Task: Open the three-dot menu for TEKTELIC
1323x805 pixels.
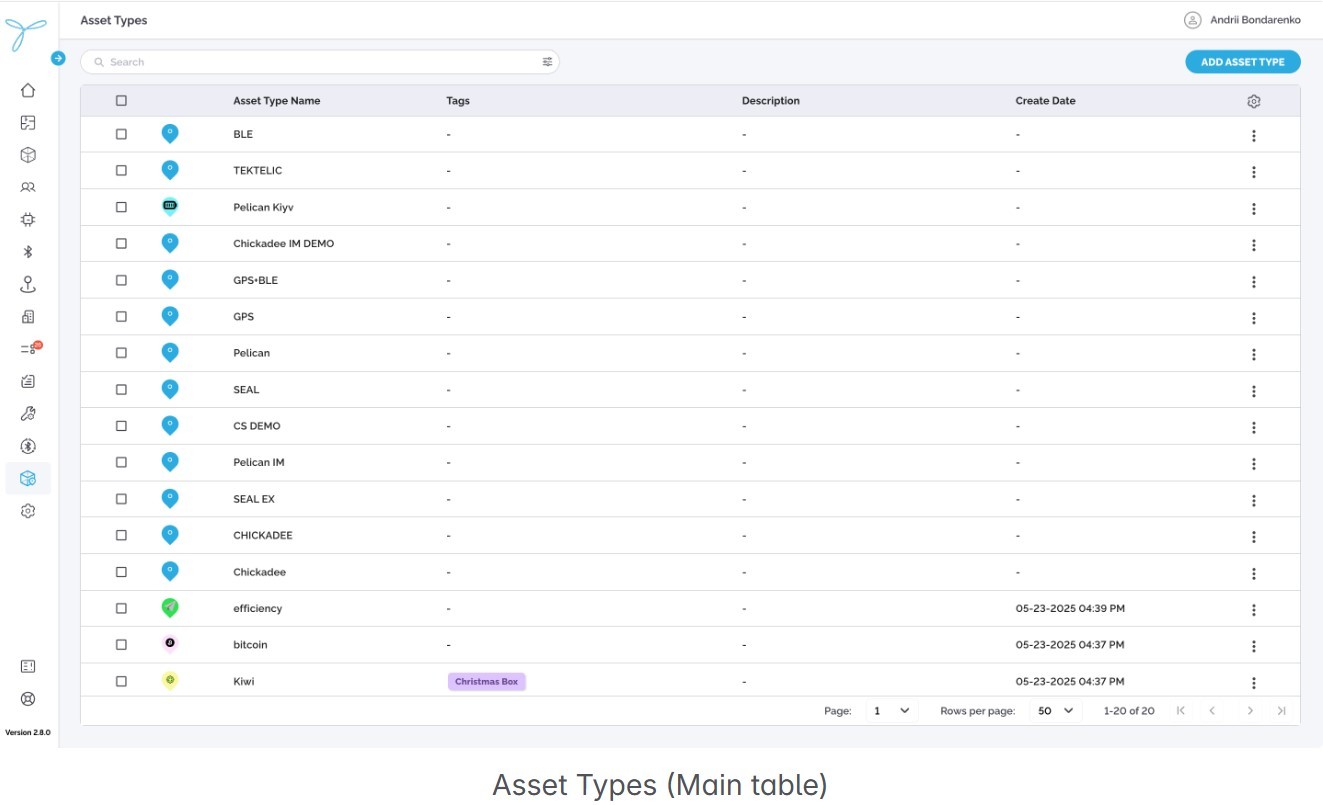Action: pyautogui.click(x=1254, y=172)
